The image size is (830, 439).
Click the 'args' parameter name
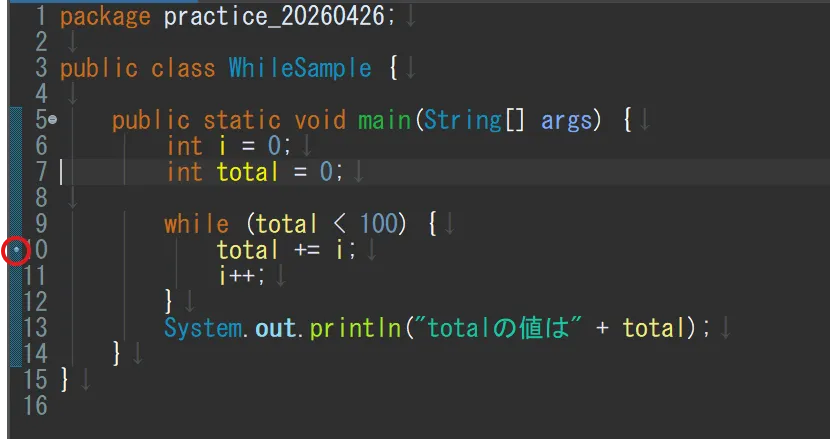pos(566,121)
